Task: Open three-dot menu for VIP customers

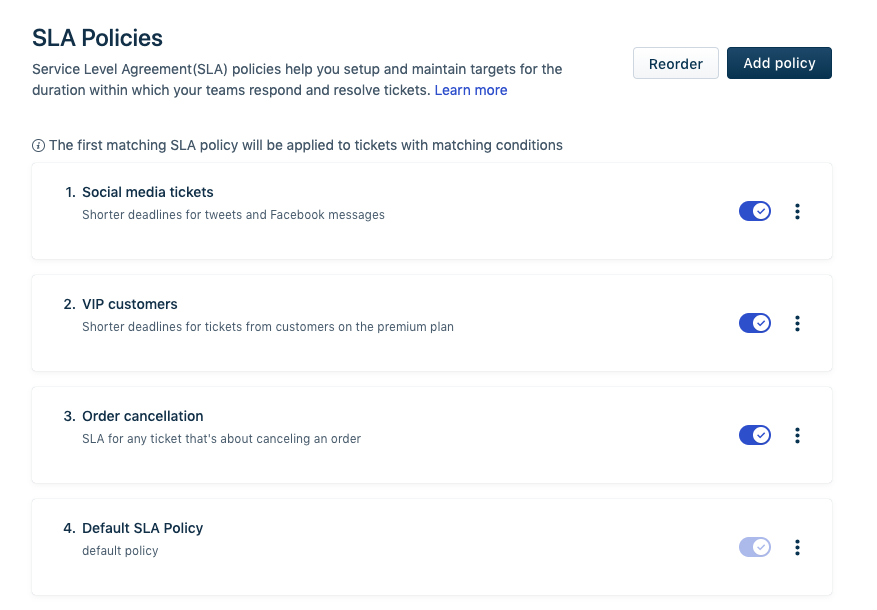Action: [797, 323]
